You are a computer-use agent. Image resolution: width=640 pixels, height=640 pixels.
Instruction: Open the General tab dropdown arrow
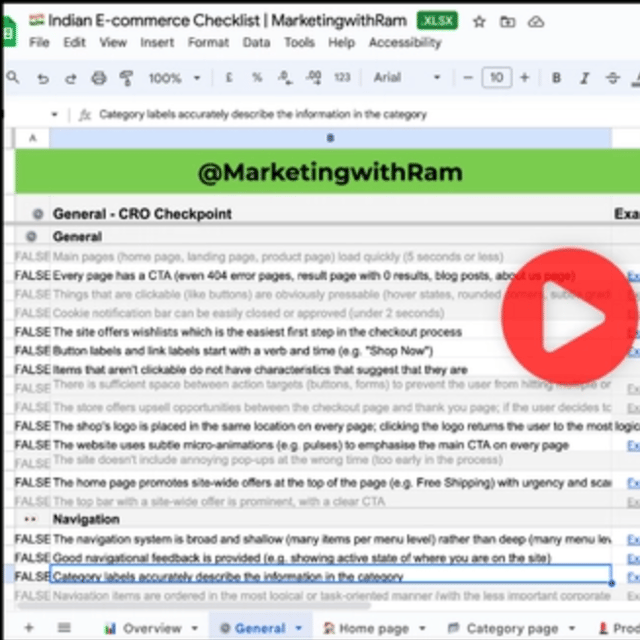tap(299, 628)
